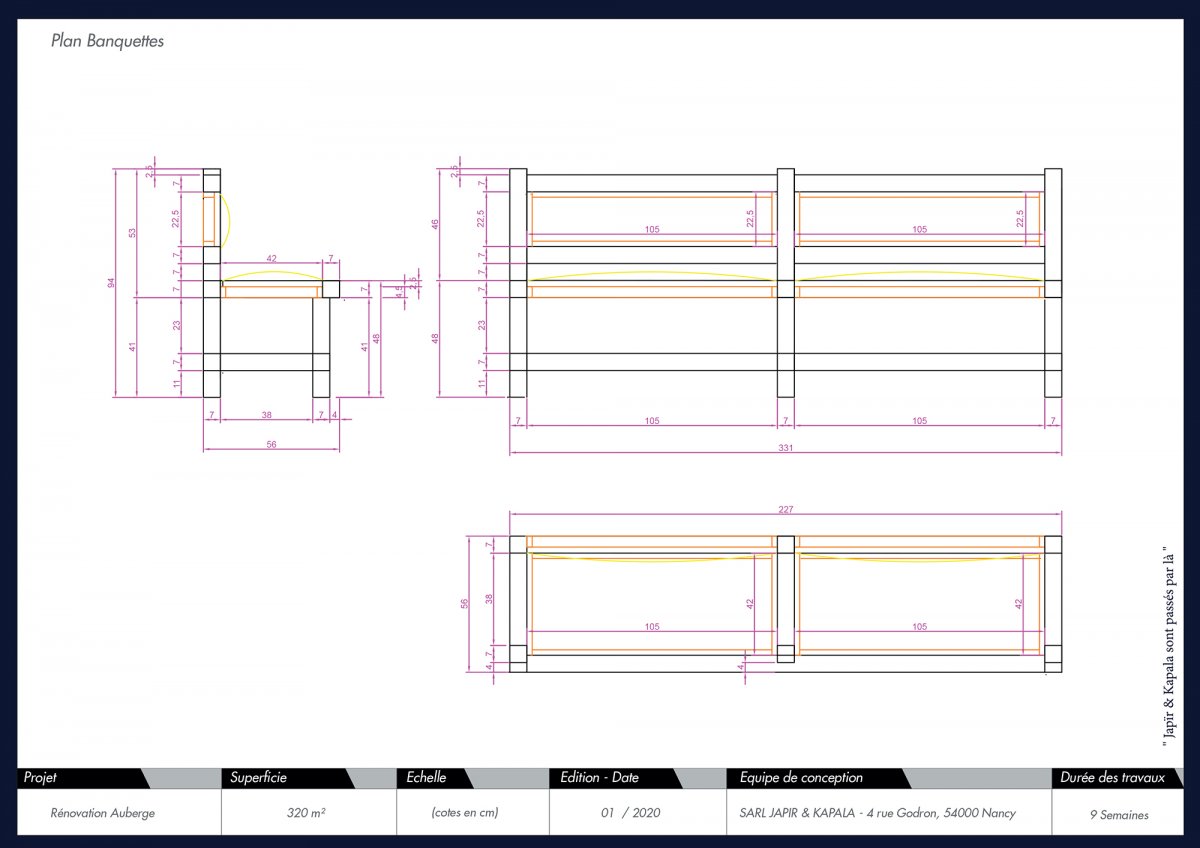Click the 227 dimension above the top view
The width and height of the screenshot is (1200, 848).
pos(786,510)
